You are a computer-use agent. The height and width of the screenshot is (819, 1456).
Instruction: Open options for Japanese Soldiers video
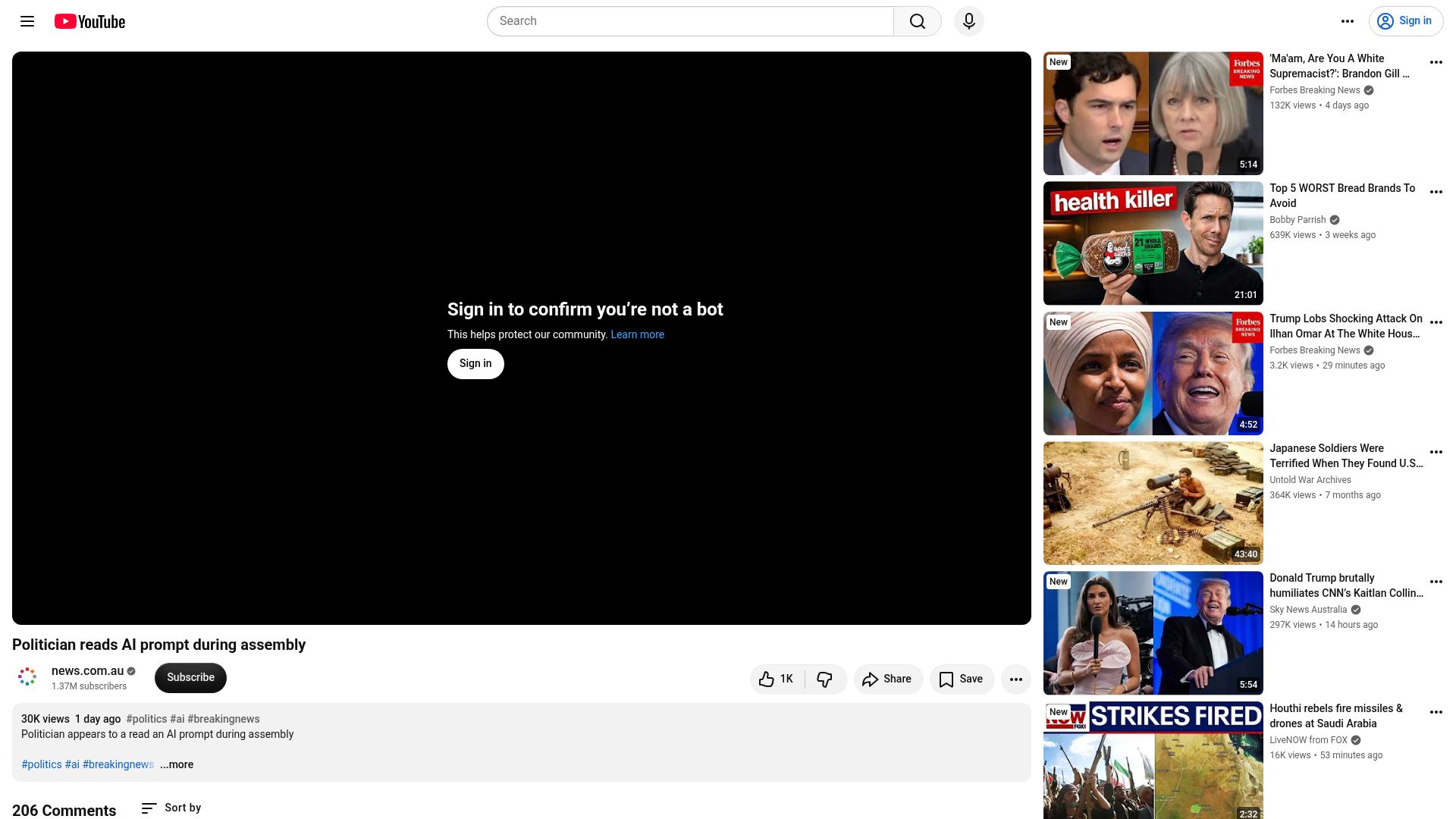pos(1436,452)
